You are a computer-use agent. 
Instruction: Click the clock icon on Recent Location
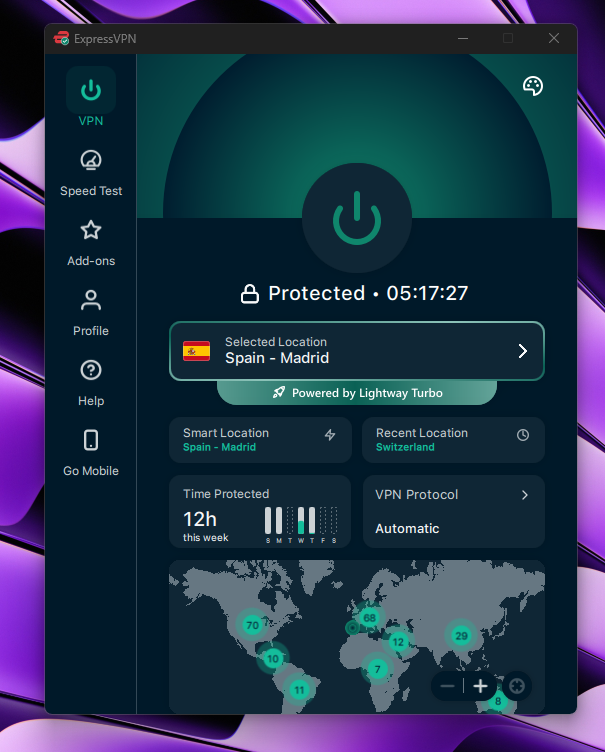pyautogui.click(x=523, y=435)
